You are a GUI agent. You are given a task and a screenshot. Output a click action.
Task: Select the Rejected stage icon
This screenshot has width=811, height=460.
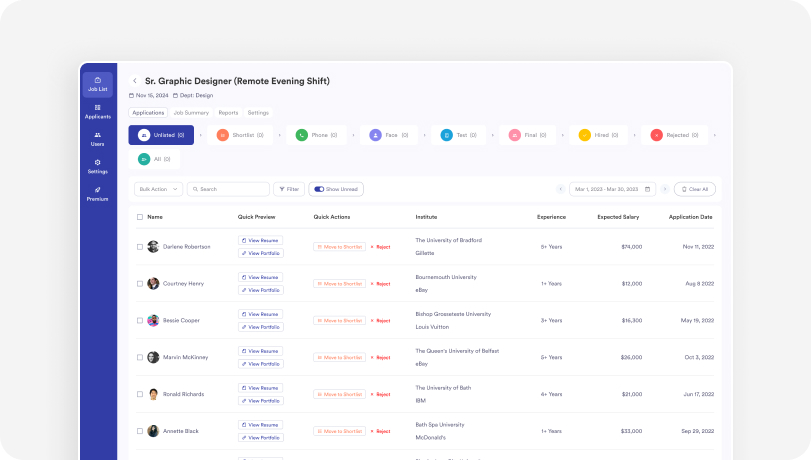click(657, 135)
